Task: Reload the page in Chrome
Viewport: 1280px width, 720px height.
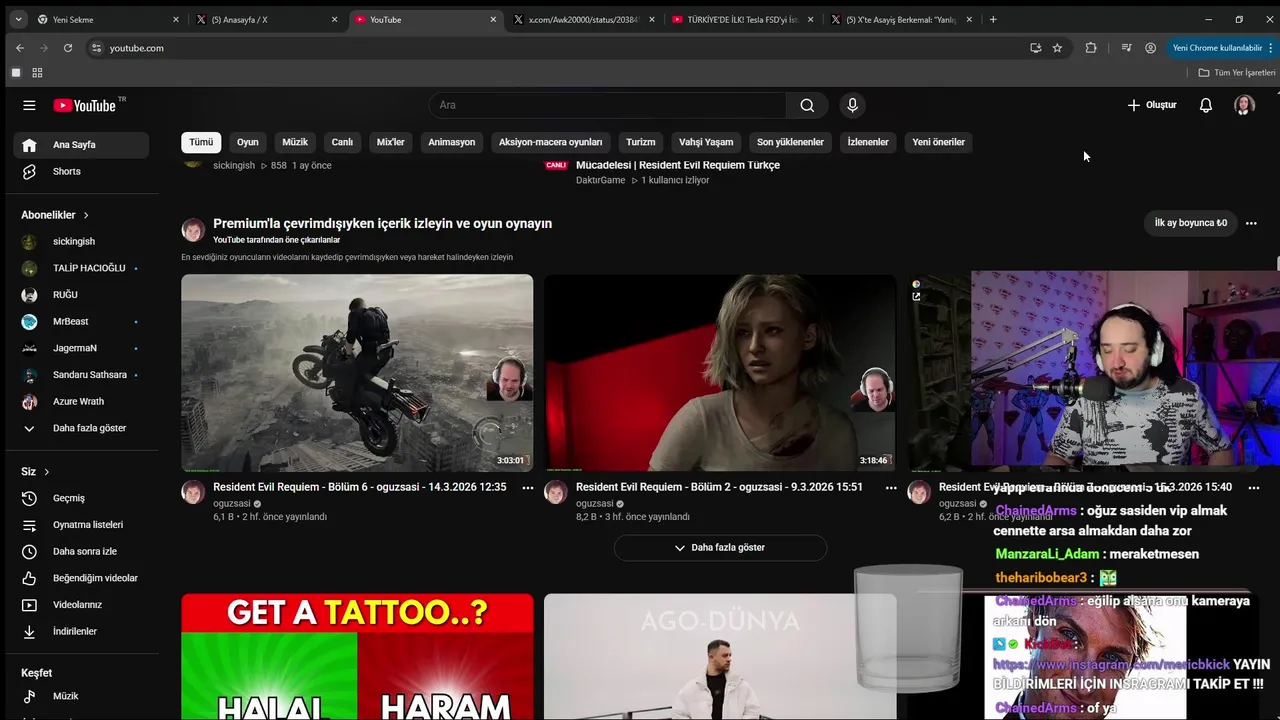Action: point(67,48)
